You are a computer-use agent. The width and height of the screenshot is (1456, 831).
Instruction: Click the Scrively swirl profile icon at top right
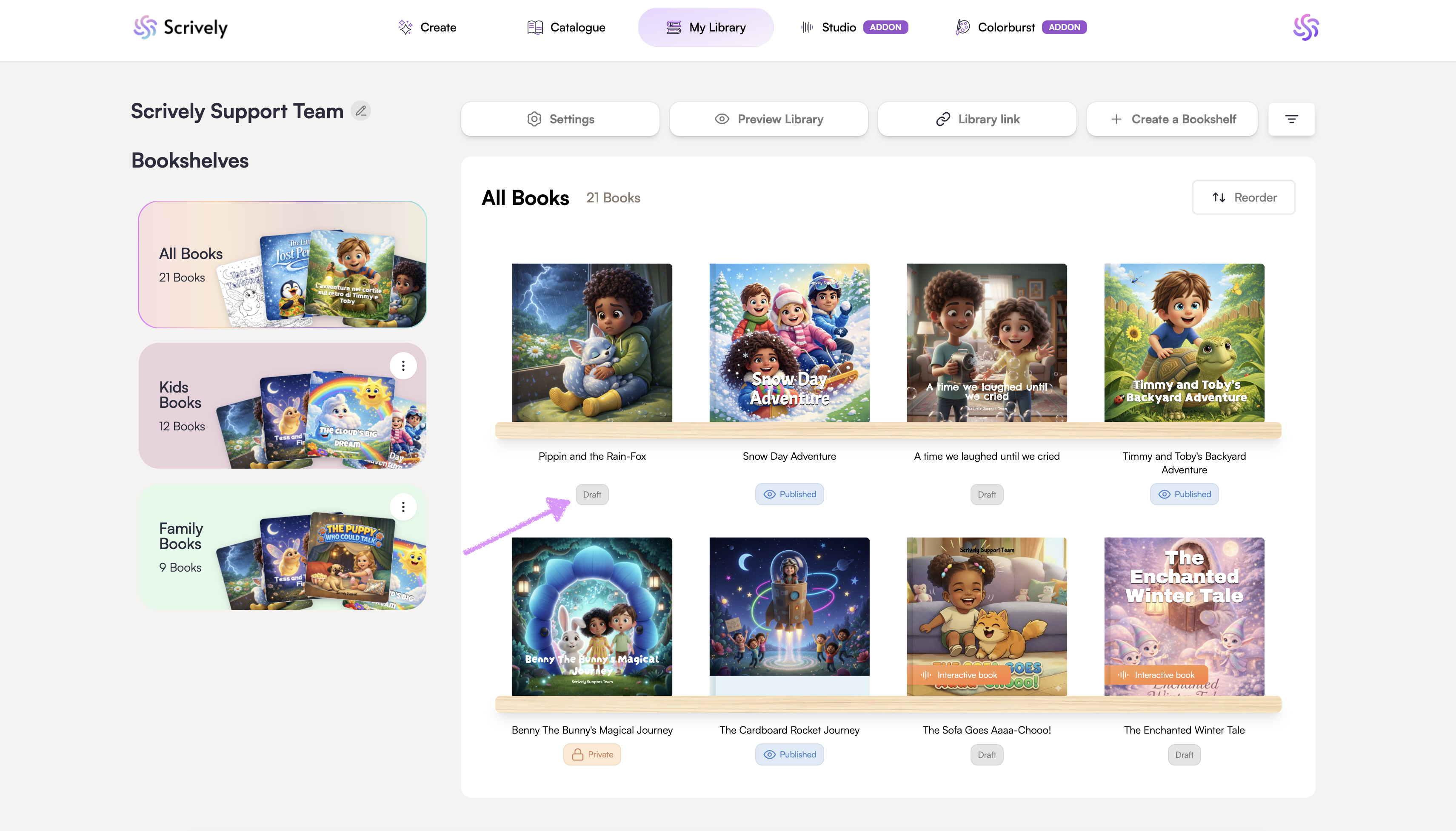(1305, 27)
